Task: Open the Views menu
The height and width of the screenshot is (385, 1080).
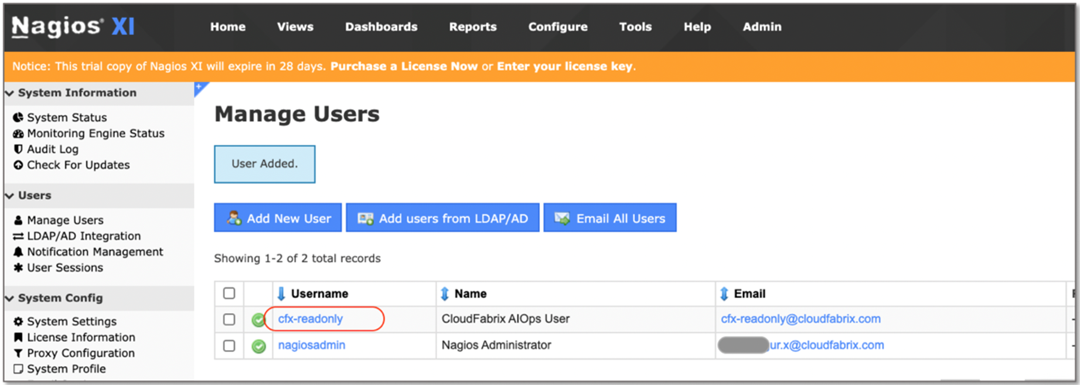Action: (x=295, y=27)
